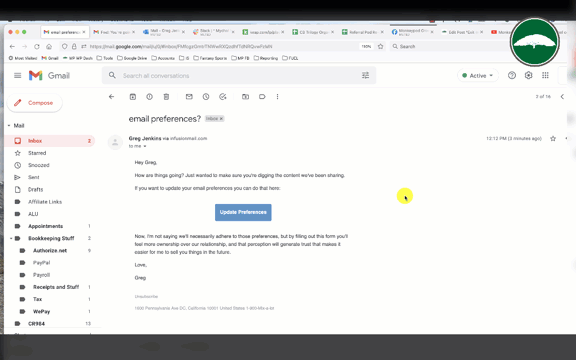Open the Accounts bookmarks folder
Screen dimensions: 576x360
click(x=163, y=58)
